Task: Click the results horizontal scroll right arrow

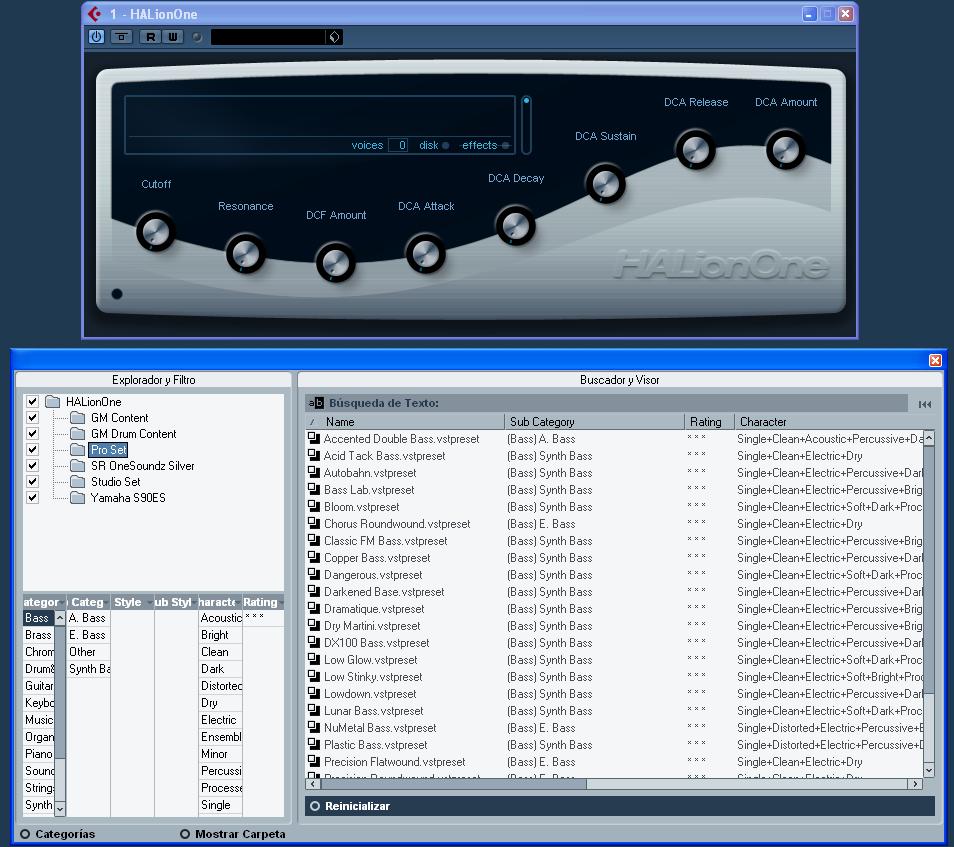Action: [915, 784]
